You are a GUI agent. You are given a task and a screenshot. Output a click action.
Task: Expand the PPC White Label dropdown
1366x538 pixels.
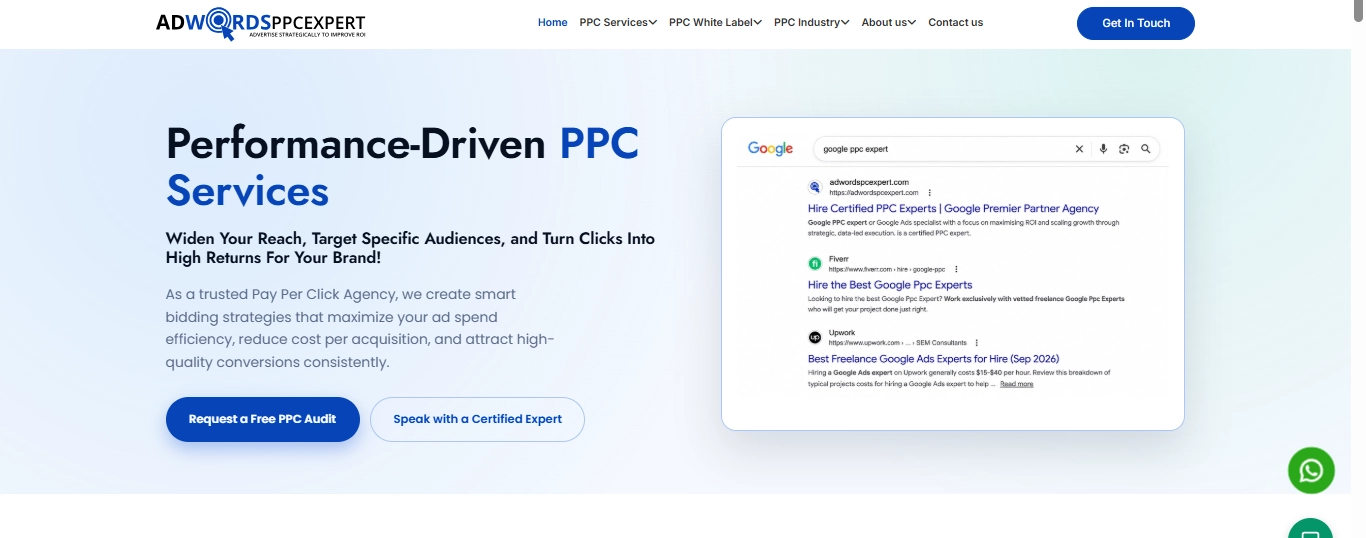[715, 22]
